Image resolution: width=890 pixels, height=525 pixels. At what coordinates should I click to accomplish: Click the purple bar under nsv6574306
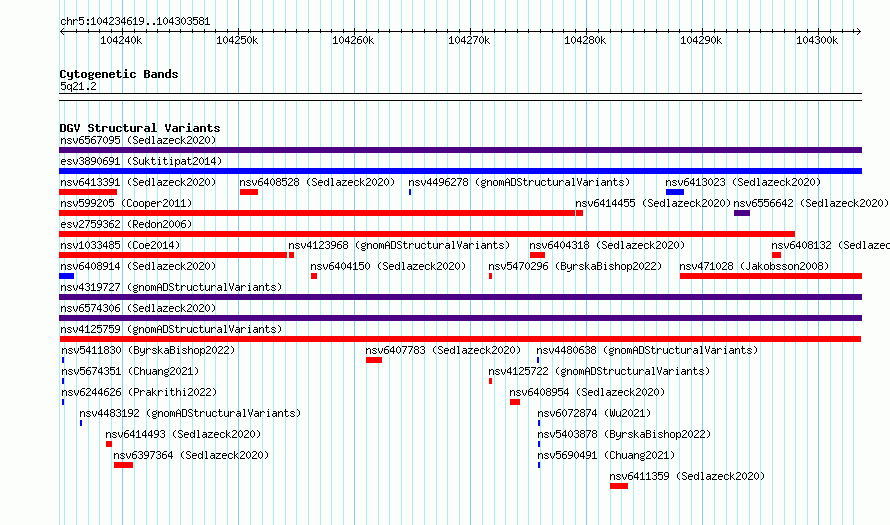460,318
